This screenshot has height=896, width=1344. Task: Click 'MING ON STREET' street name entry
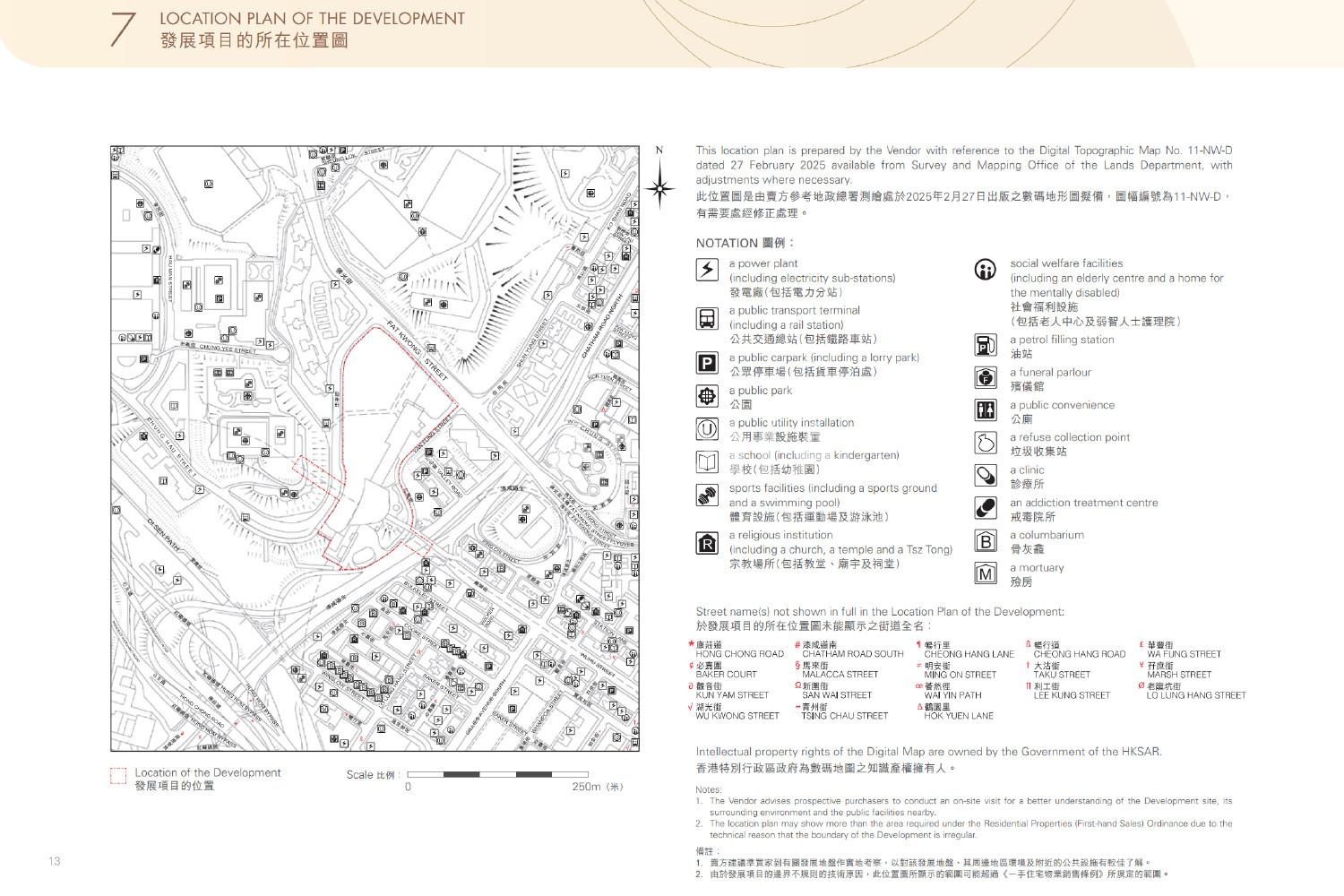coord(961,675)
